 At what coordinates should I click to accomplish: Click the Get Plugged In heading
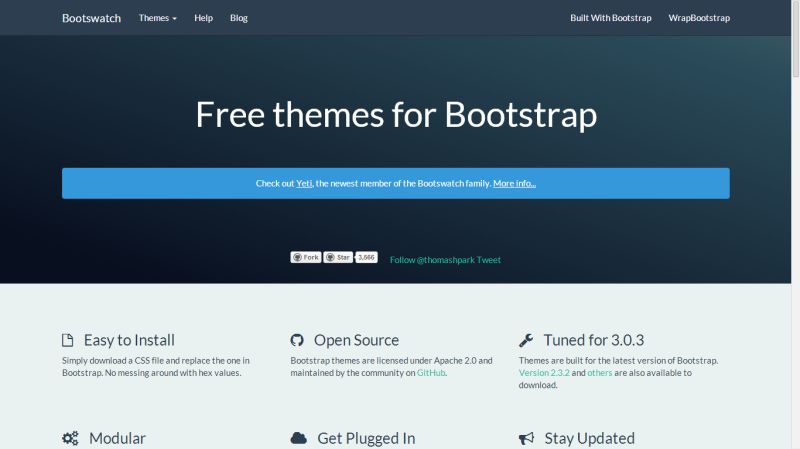[366, 438]
